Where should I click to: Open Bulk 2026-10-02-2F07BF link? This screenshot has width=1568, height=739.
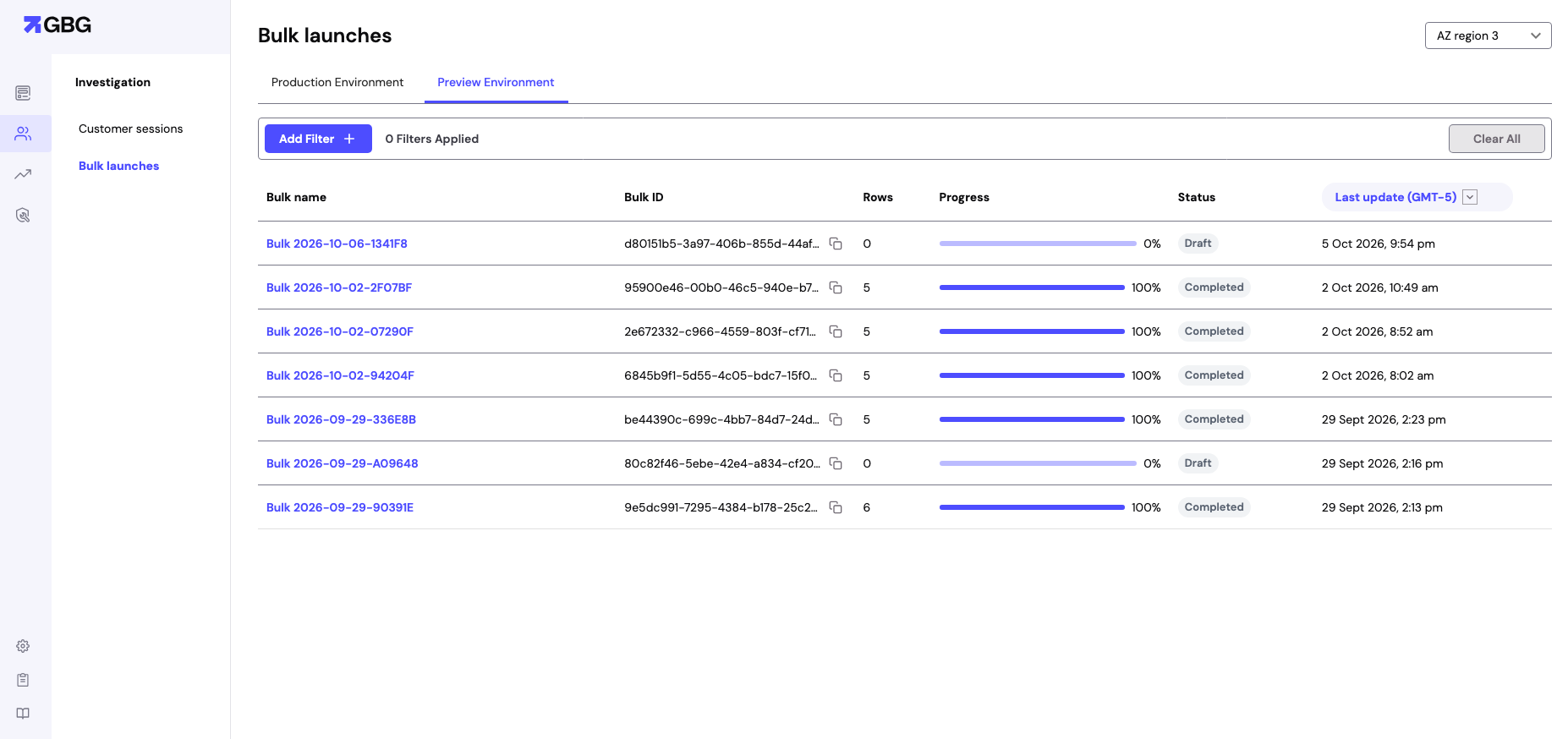click(339, 287)
